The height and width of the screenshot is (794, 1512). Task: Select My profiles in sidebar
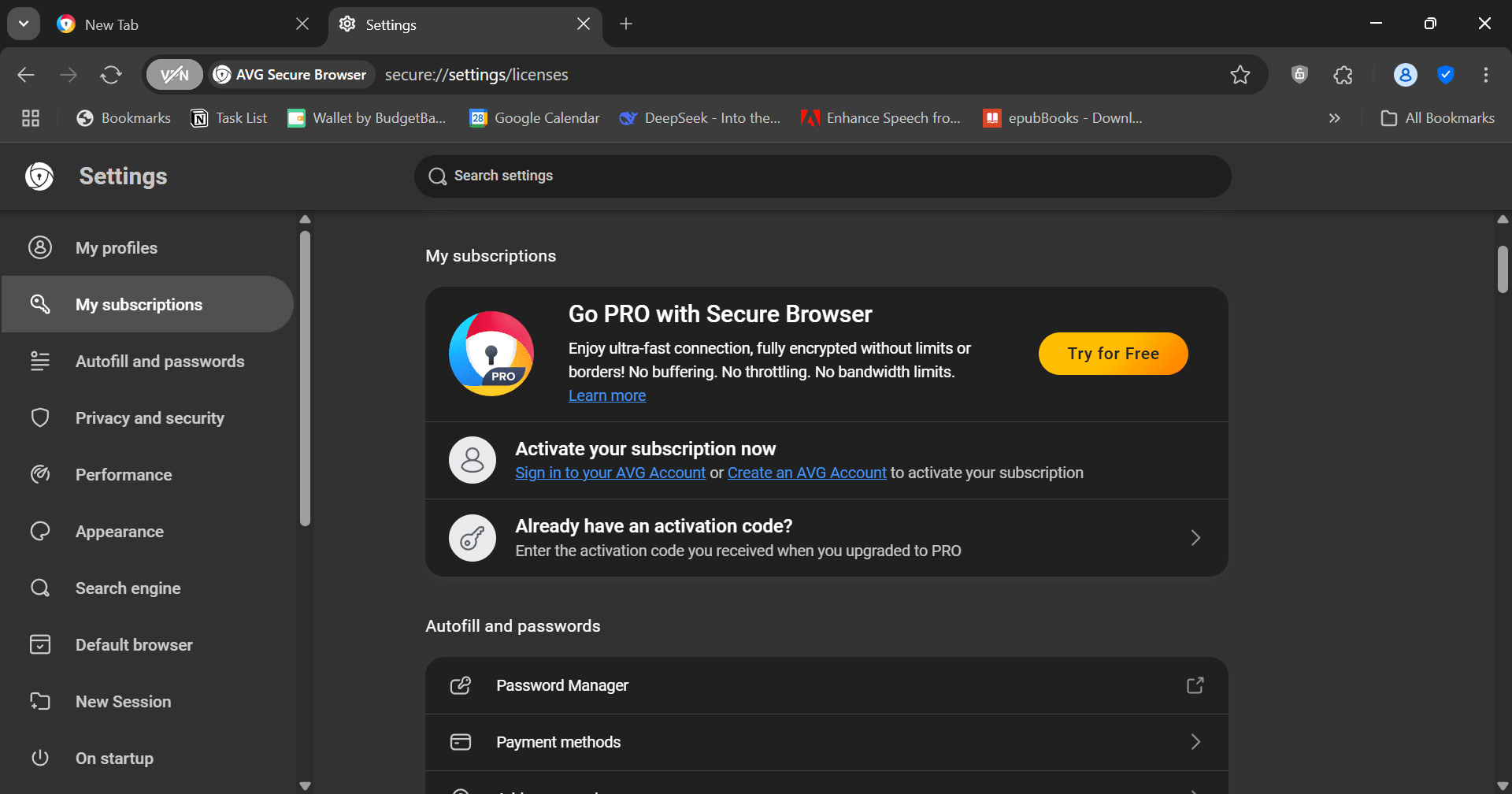(x=147, y=248)
